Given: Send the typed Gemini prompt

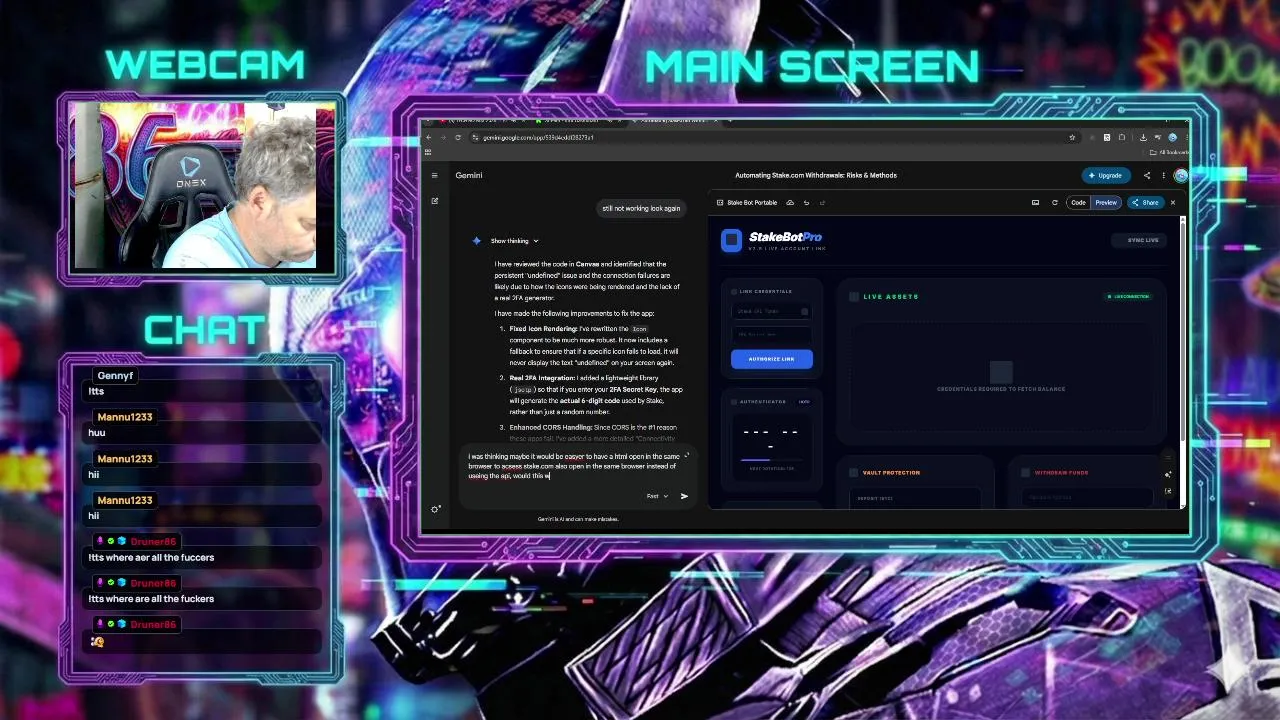Looking at the screenshot, I should (684, 496).
